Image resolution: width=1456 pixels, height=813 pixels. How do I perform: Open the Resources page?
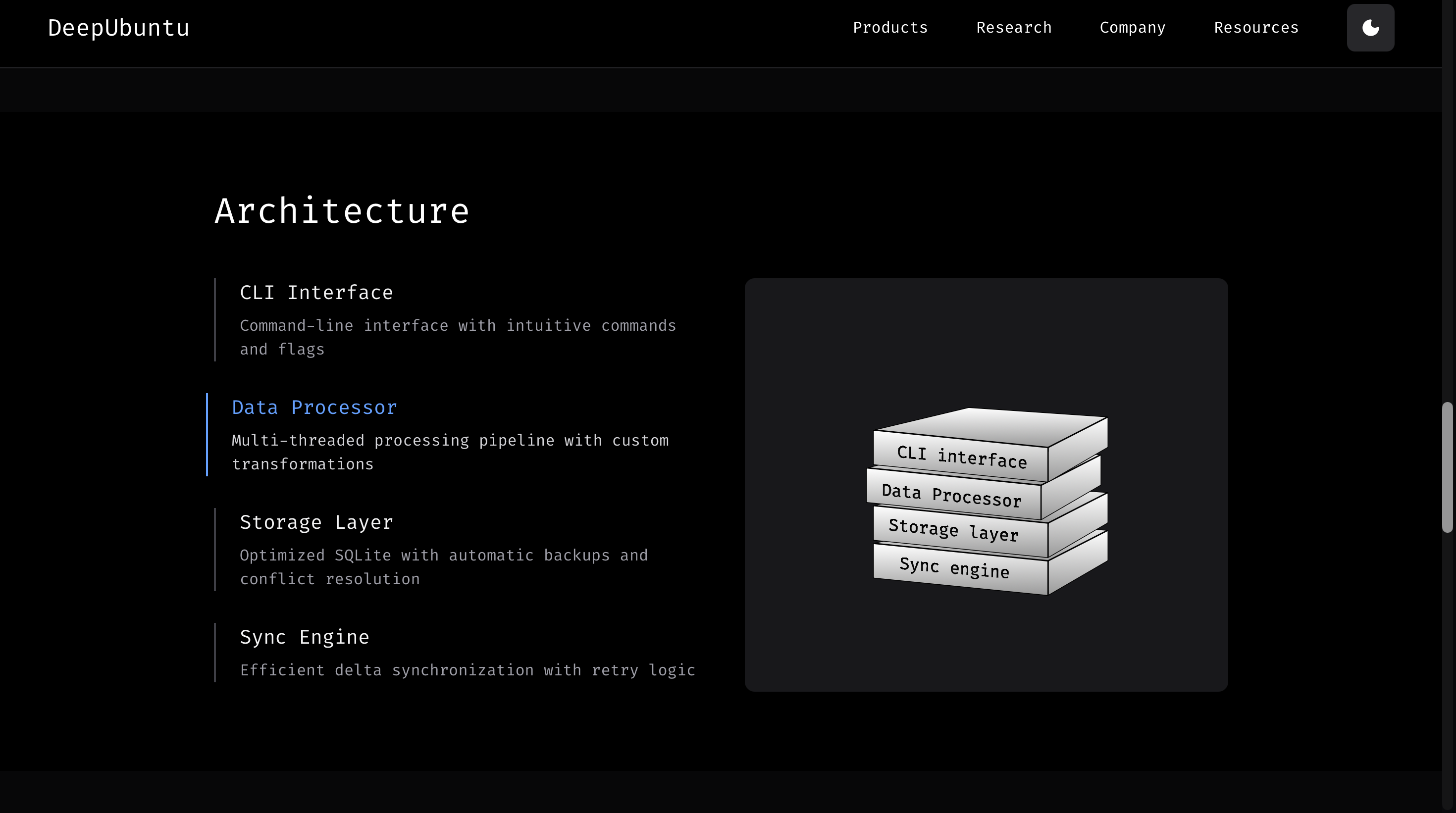[1255, 27]
